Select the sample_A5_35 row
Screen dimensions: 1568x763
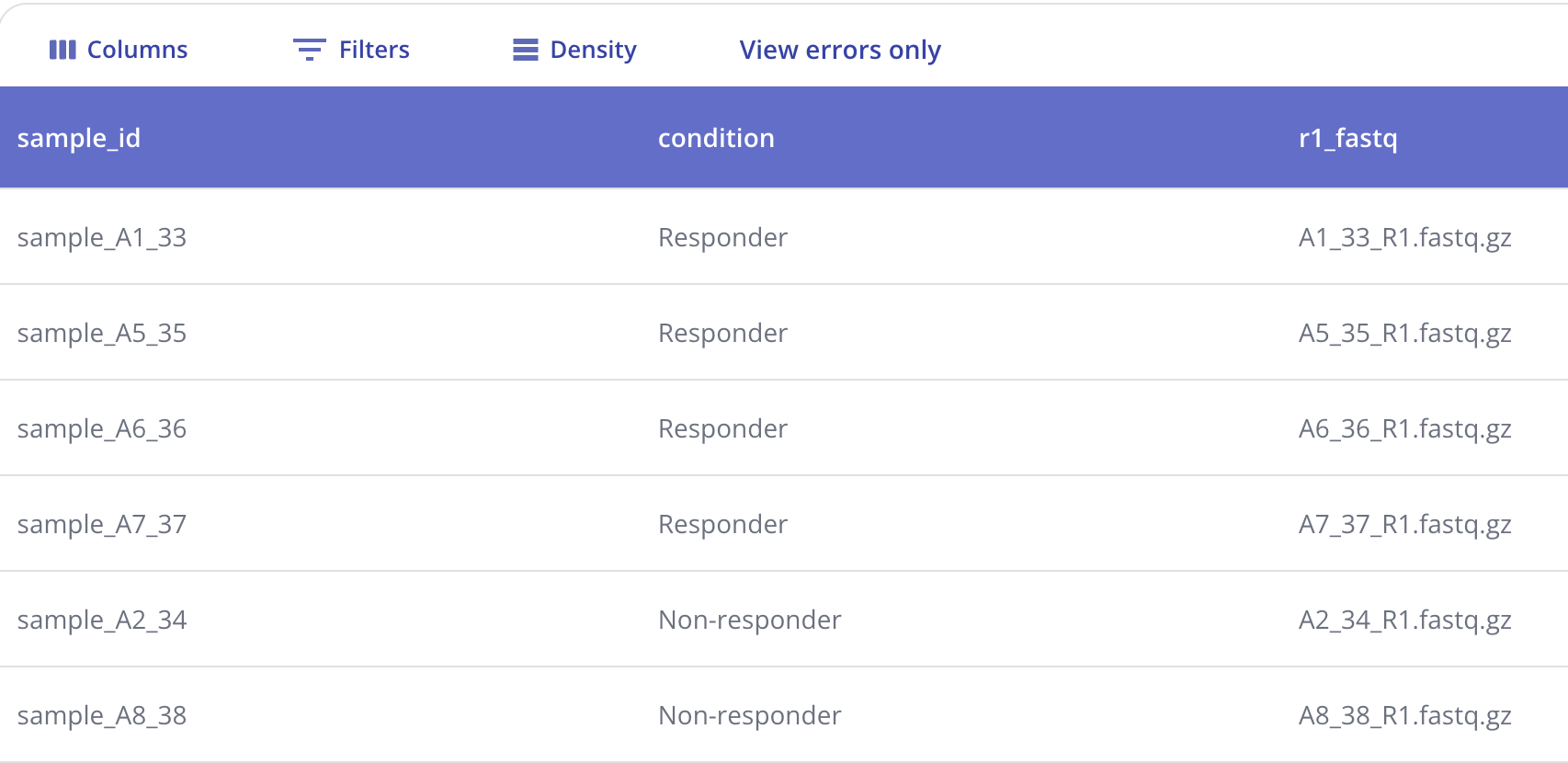pos(102,333)
